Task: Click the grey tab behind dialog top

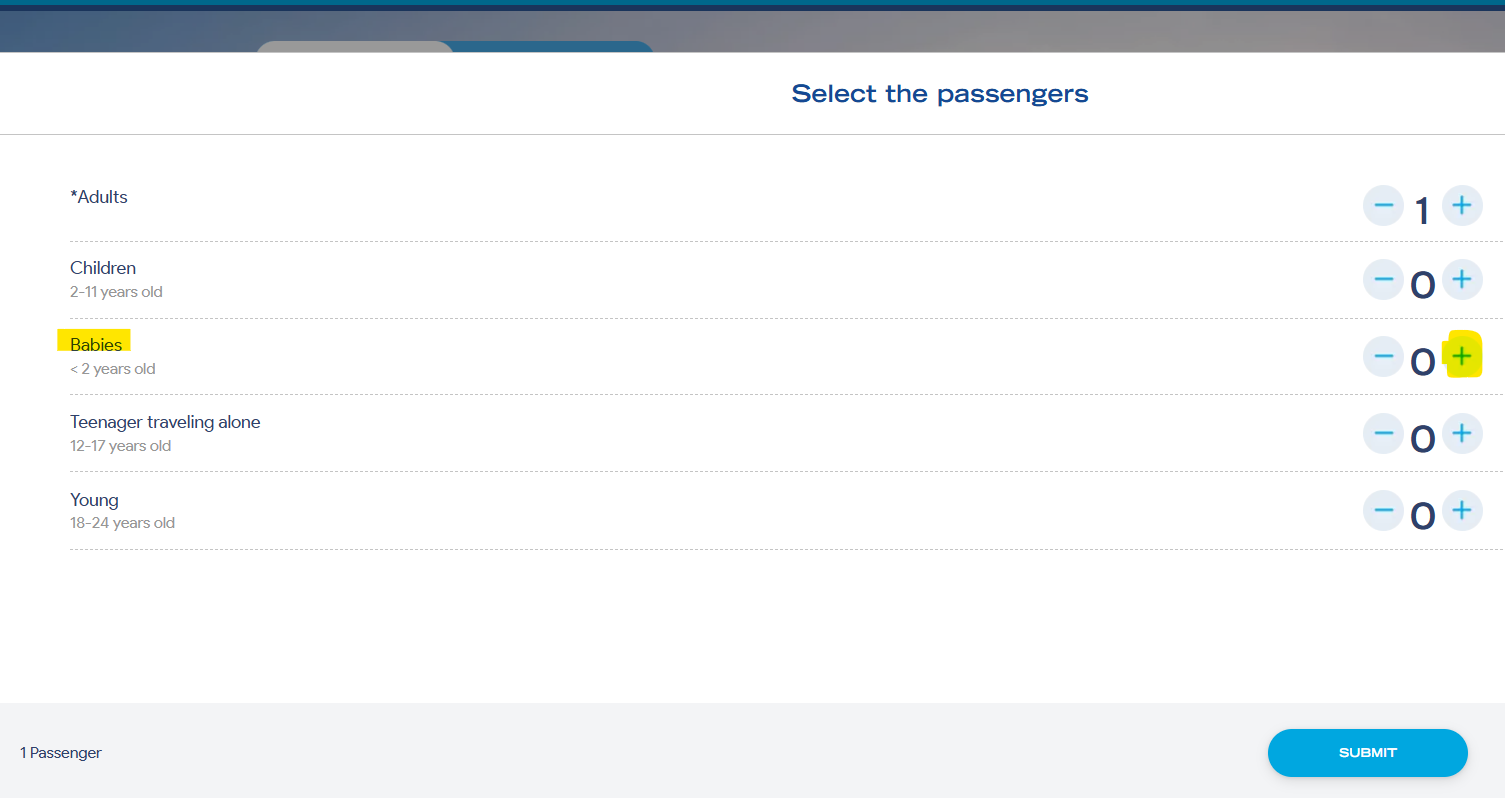Action: pos(355,47)
